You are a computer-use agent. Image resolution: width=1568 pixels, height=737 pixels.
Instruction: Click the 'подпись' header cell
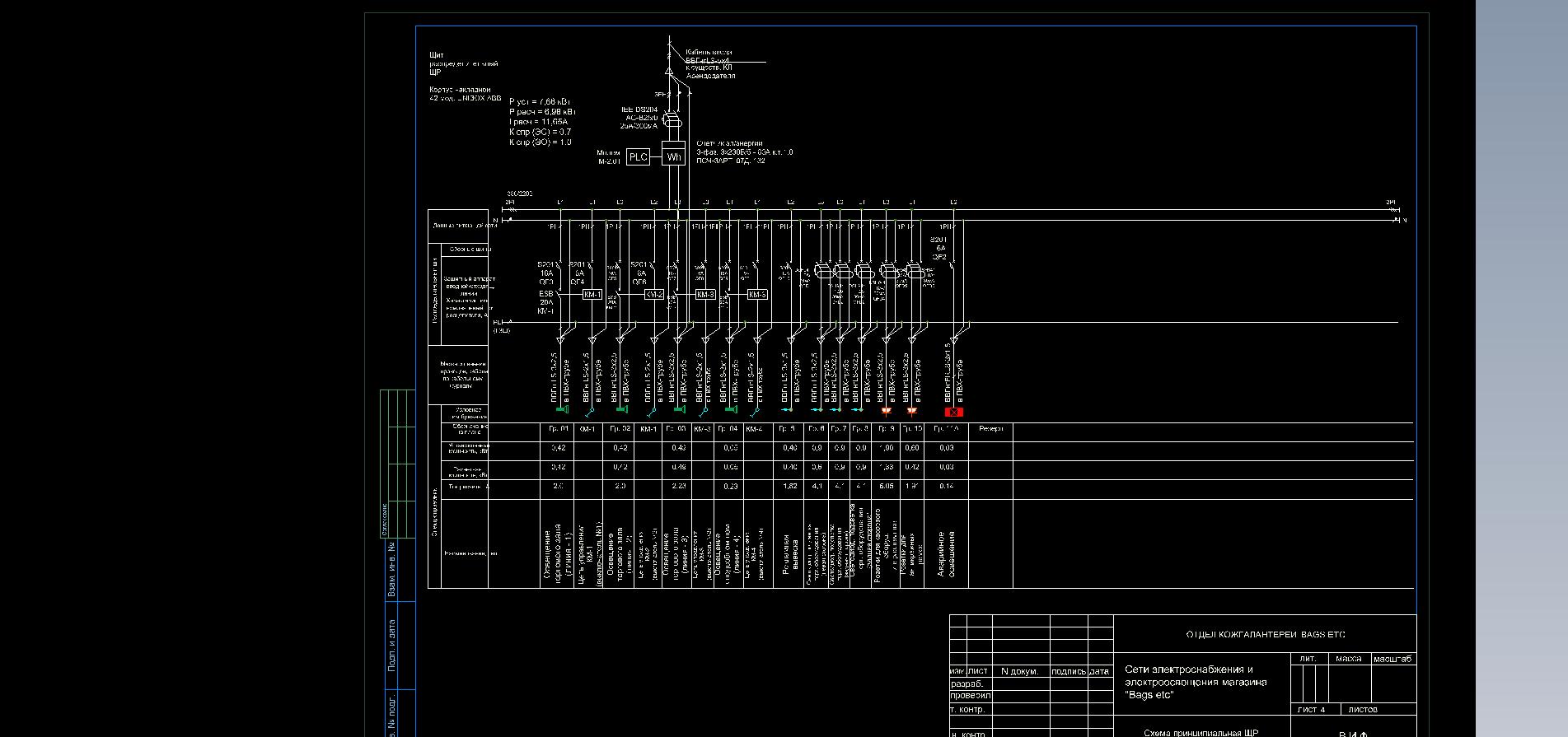coord(1069,671)
